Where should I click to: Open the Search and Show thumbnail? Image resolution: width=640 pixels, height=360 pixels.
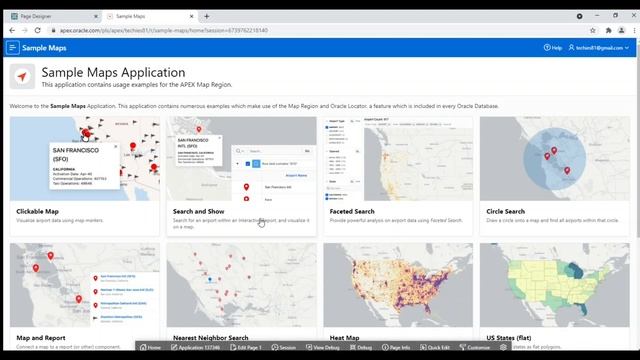(241, 158)
